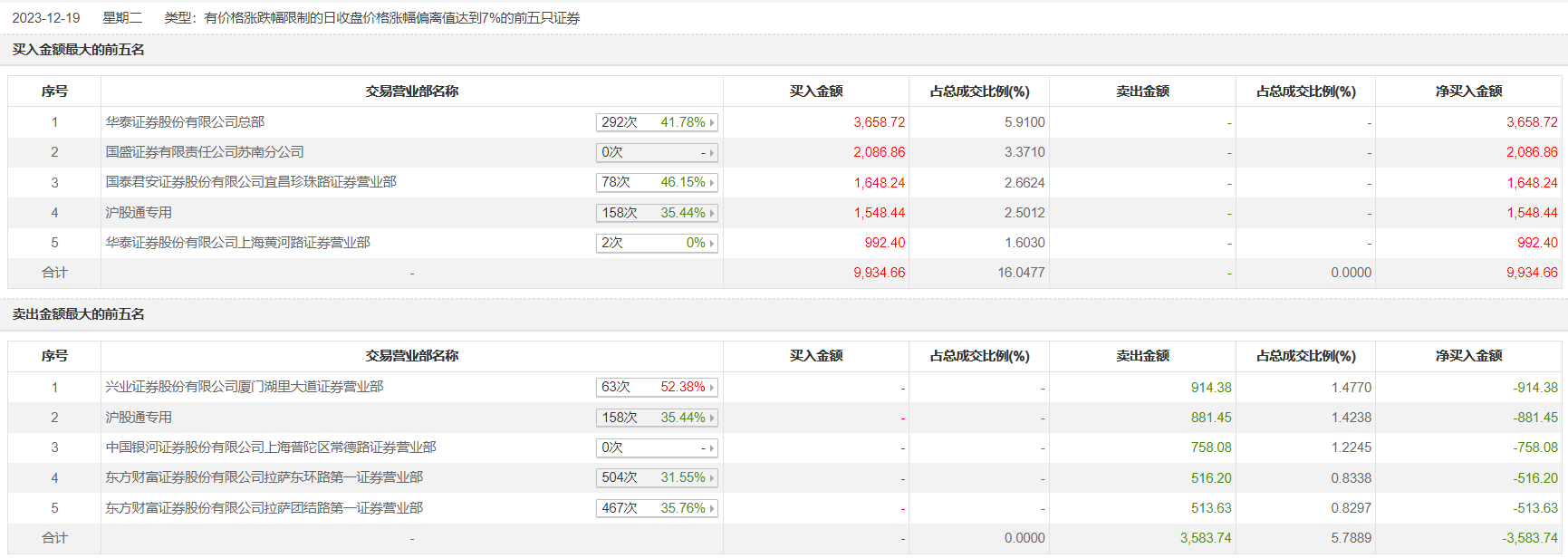The image size is (1568, 558).
Task: Expand the "0次" box in the 国盛证券 row
Action: coord(657,152)
